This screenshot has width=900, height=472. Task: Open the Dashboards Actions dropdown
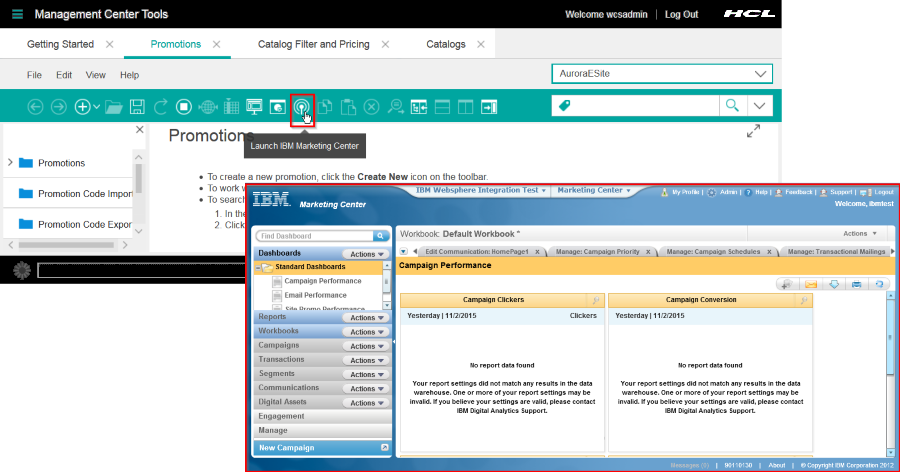coord(366,254)
